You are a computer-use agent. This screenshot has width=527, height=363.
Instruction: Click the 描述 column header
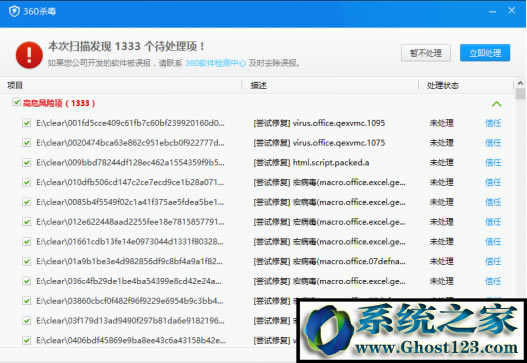[x=258, y=85]
